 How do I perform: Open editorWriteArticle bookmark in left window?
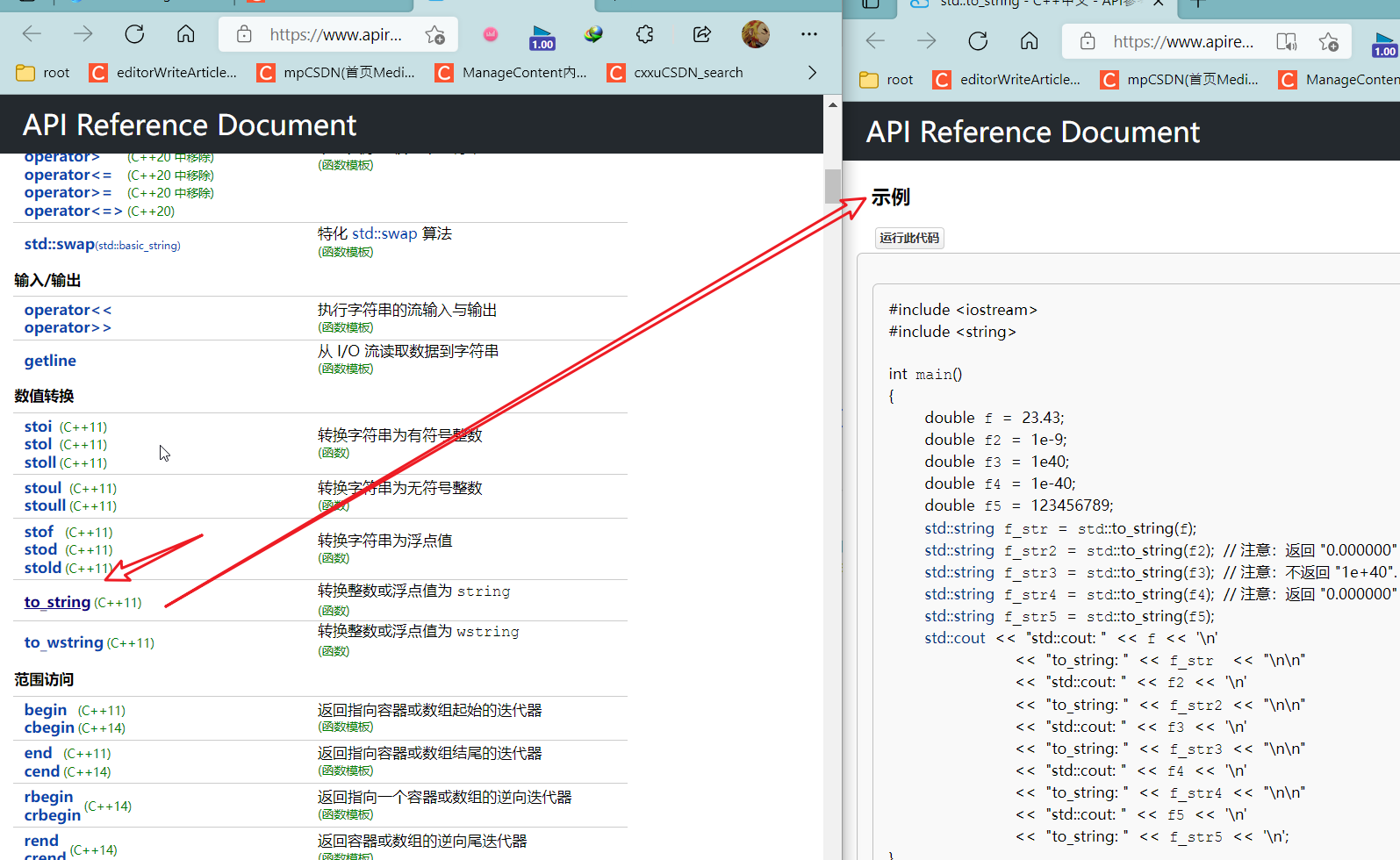163,73
